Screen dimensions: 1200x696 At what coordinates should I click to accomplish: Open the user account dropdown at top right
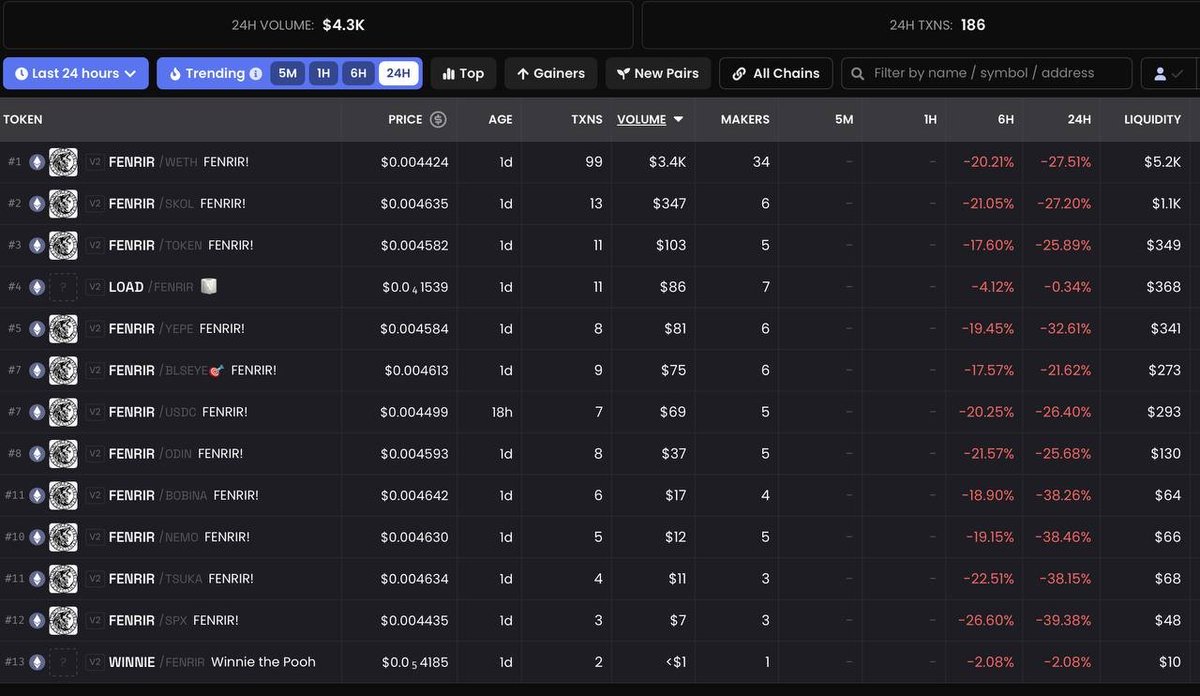(1169, 73)
